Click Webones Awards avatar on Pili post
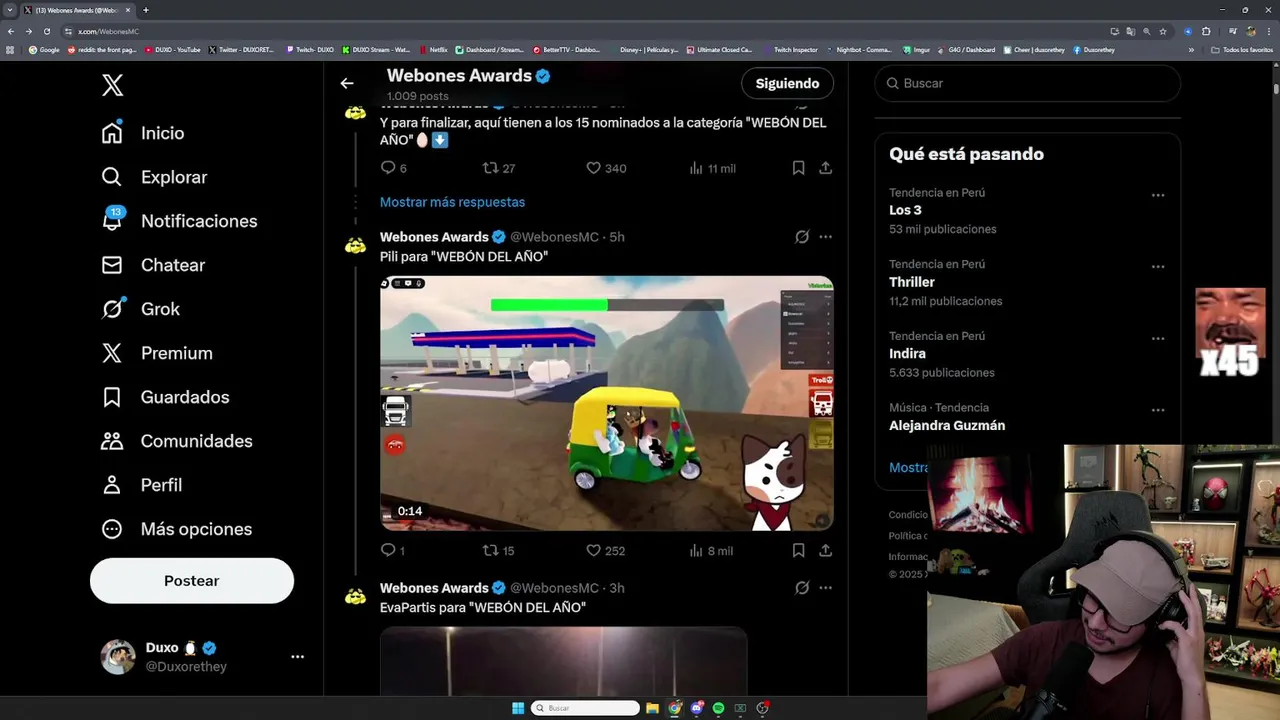1280x720 pixels. [355, 246]
